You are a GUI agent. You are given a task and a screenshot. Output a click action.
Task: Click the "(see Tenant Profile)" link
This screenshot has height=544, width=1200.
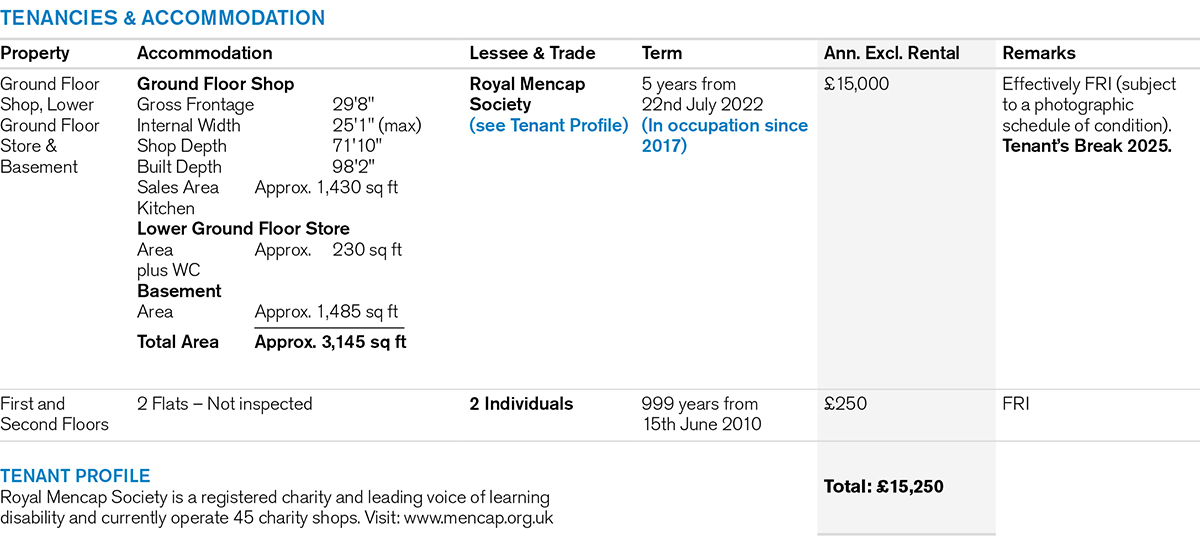(548, 126)
